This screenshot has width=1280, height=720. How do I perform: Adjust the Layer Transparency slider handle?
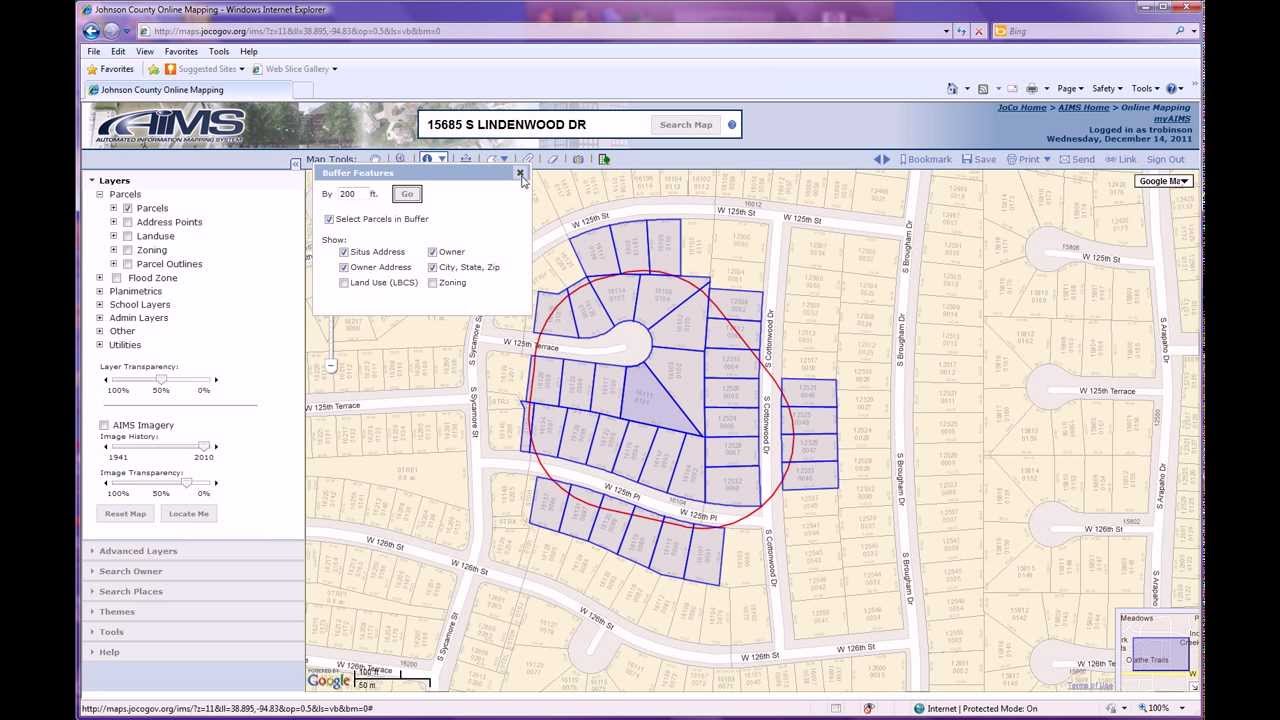point(161,380)
